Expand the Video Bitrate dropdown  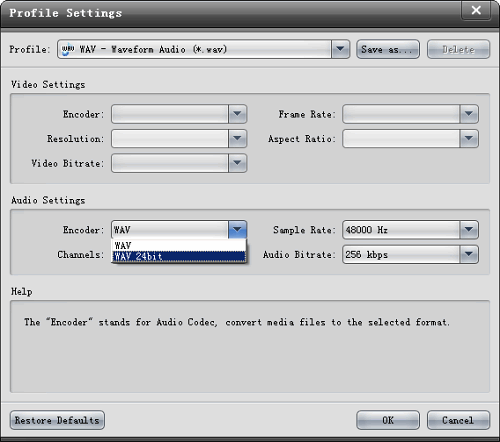[x=237, y=163]
